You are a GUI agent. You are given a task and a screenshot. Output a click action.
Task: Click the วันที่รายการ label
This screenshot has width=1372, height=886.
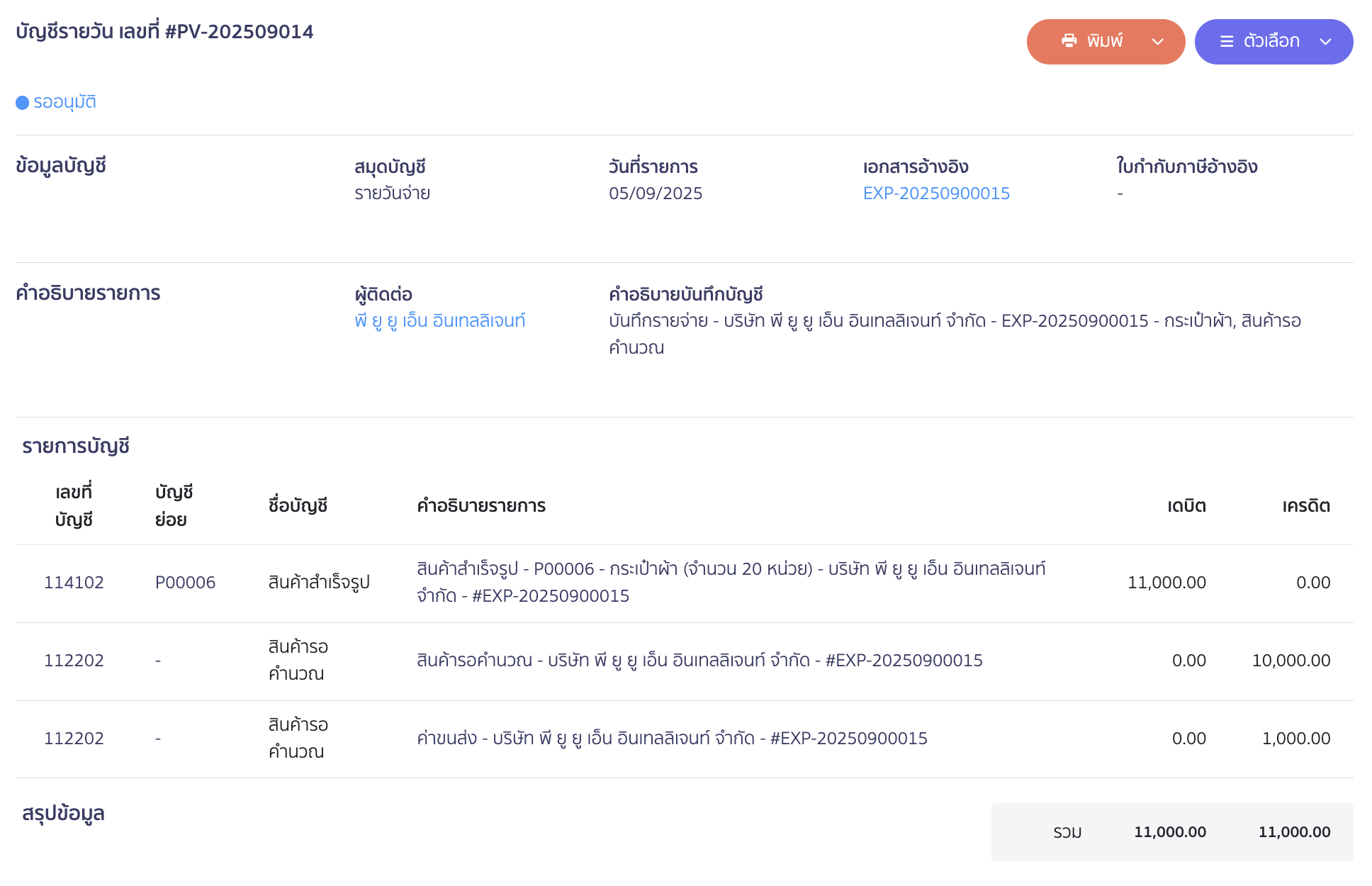[x=653, y=167]
